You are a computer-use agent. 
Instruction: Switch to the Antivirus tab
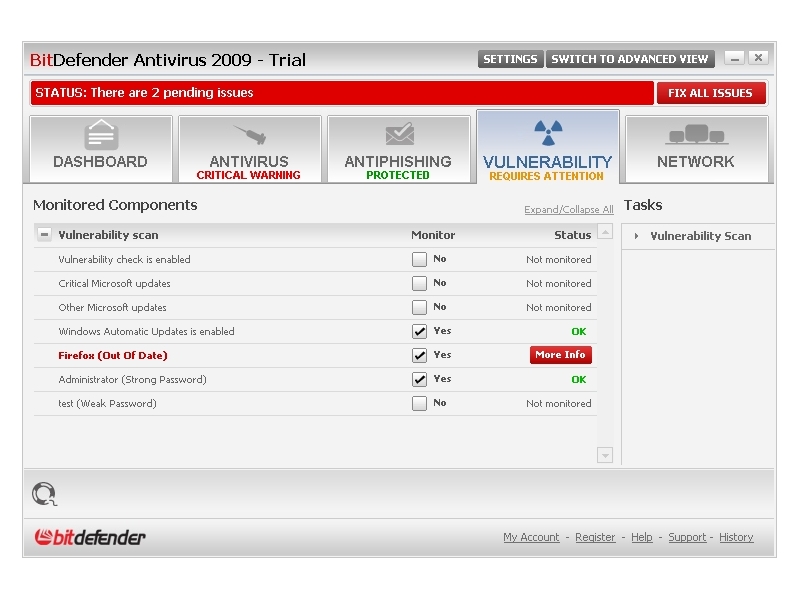(x=249, y=148)
